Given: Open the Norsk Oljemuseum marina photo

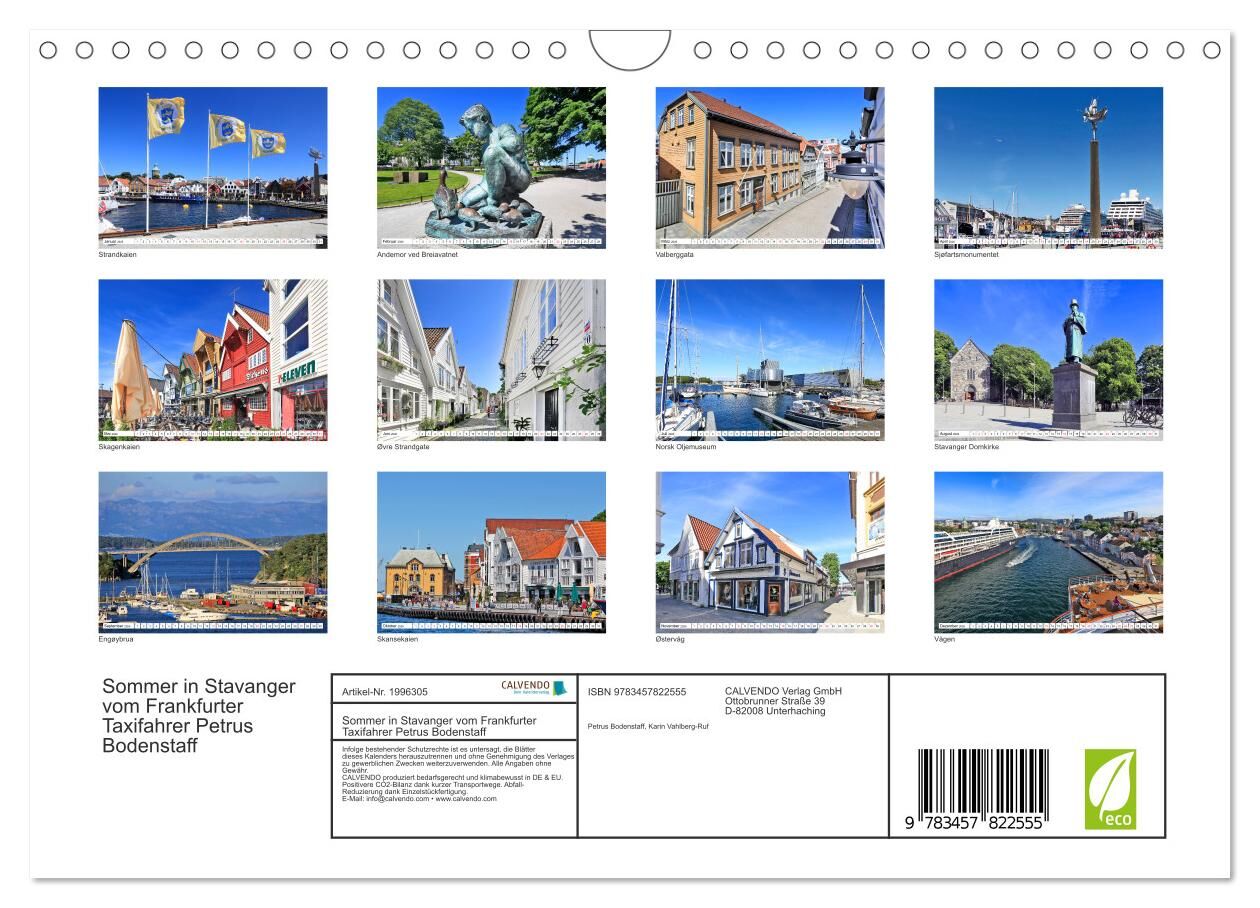Looking at the screenshot, I should (770, 360).
